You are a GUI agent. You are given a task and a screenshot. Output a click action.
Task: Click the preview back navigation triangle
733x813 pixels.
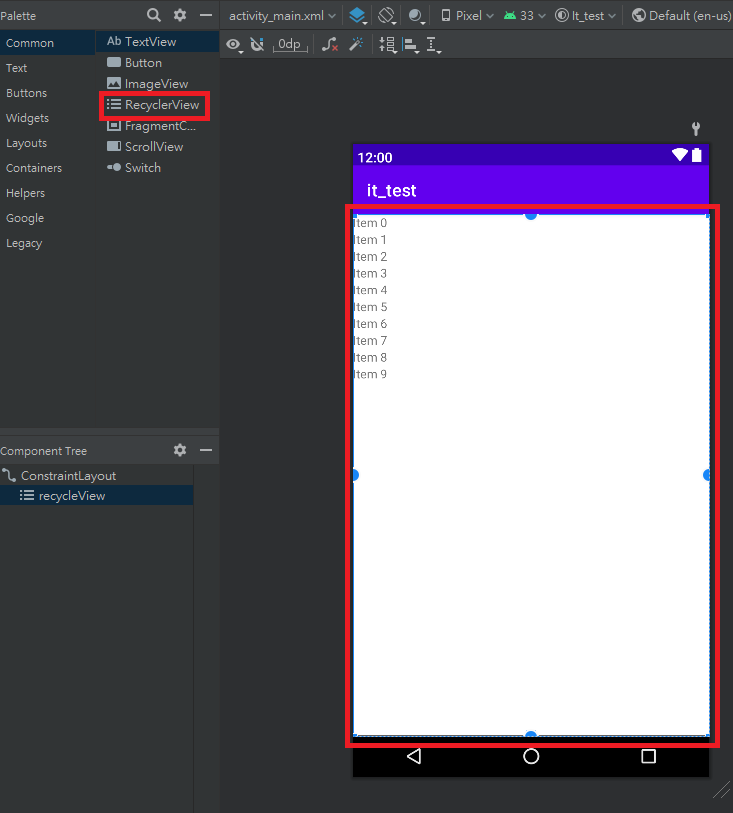[414, 756]
